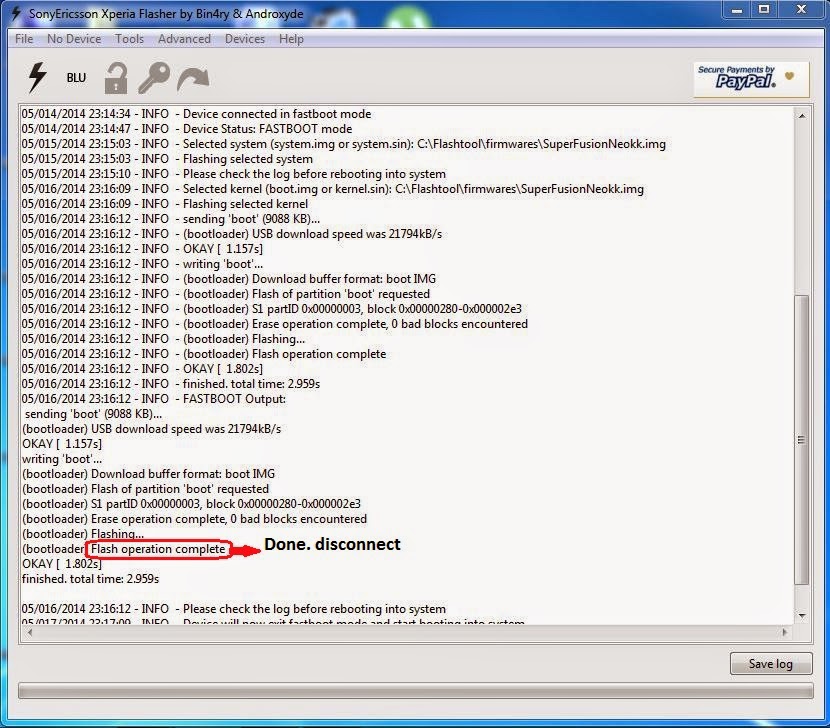Screen dimensions: 830x728
Task: Open the No Device menu
Action: [74, 39]
